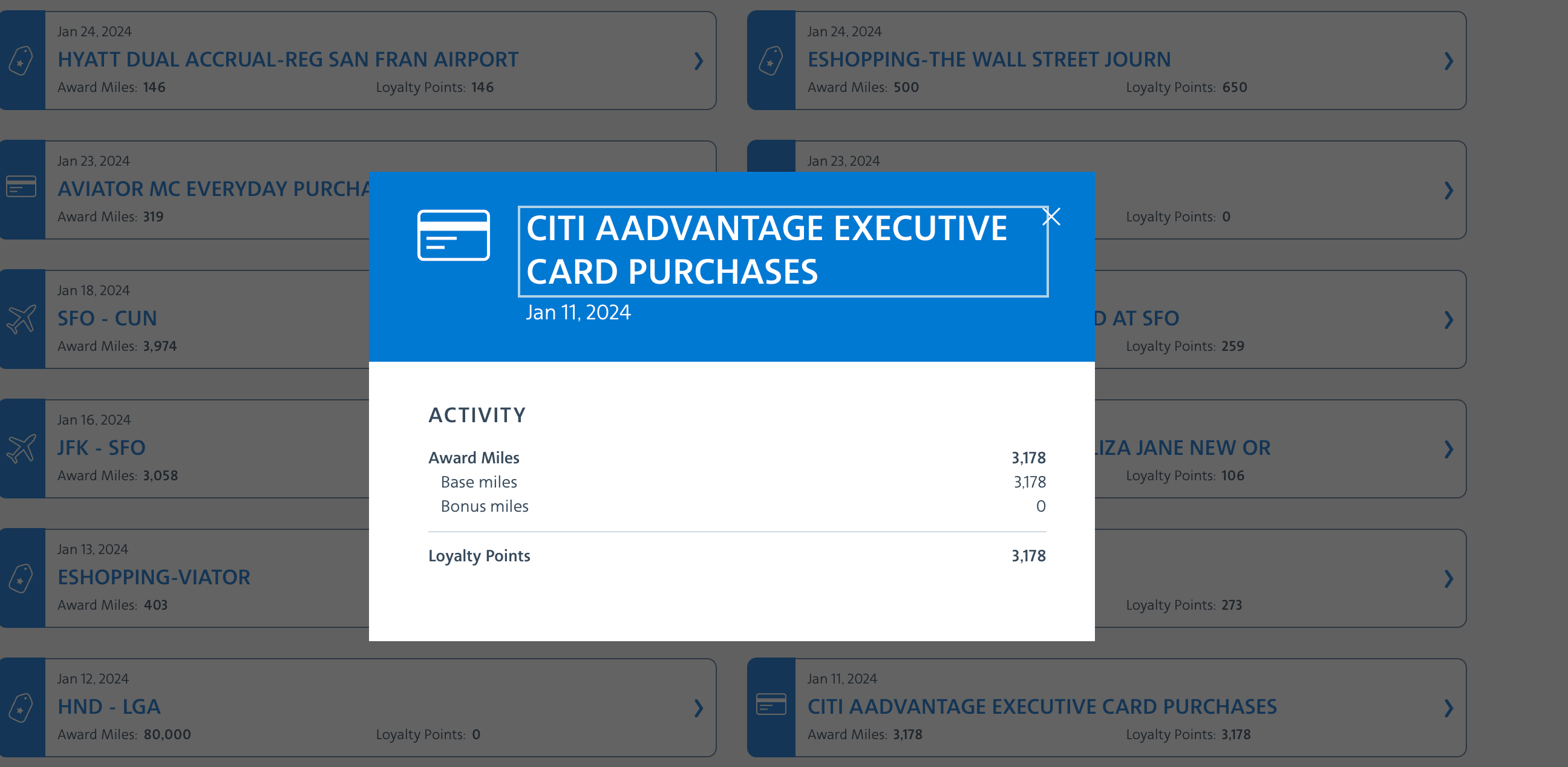Close the Citi AAdvantage purchases modal

pyautogui.click(x=1052, y=216)
